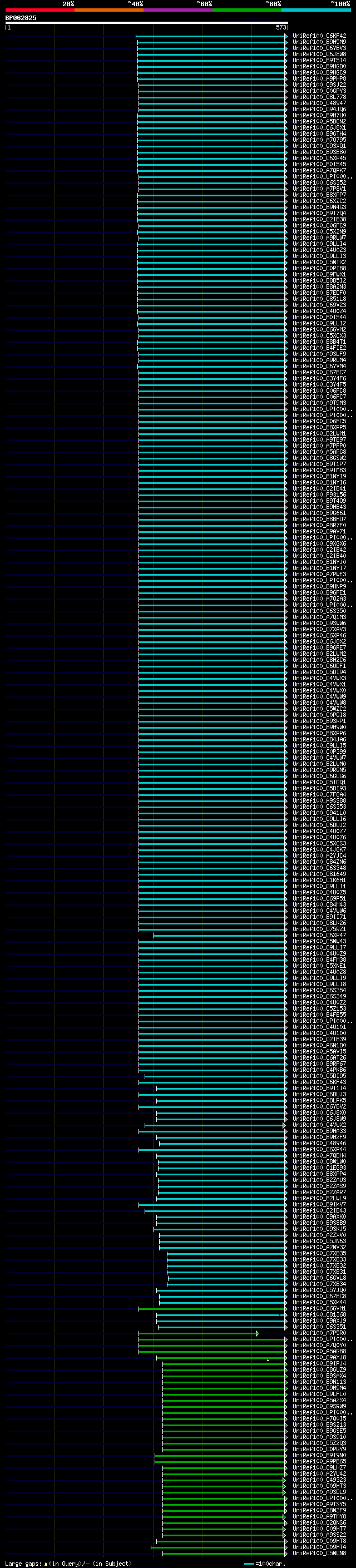This screenshot has width=356, height=1568.
Task: Select hit UniRef100_B9H7U0
Action: (319, 115)
